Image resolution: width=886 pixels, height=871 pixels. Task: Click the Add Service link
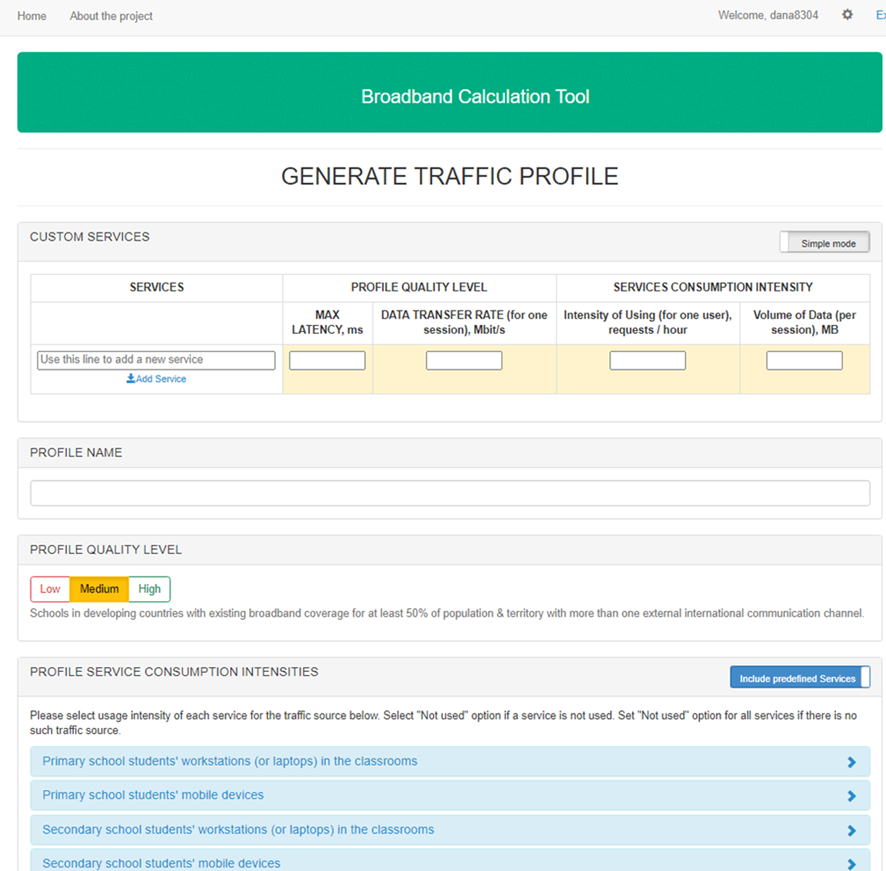[160, 379]
